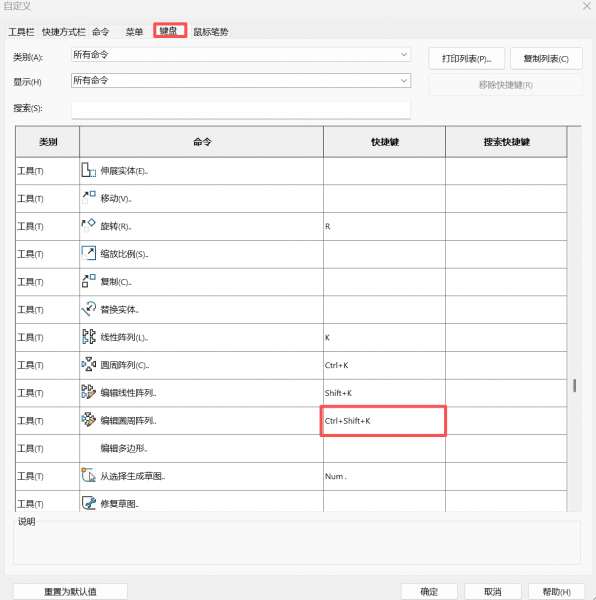Click the 移动(V) command text

(116, 198)
